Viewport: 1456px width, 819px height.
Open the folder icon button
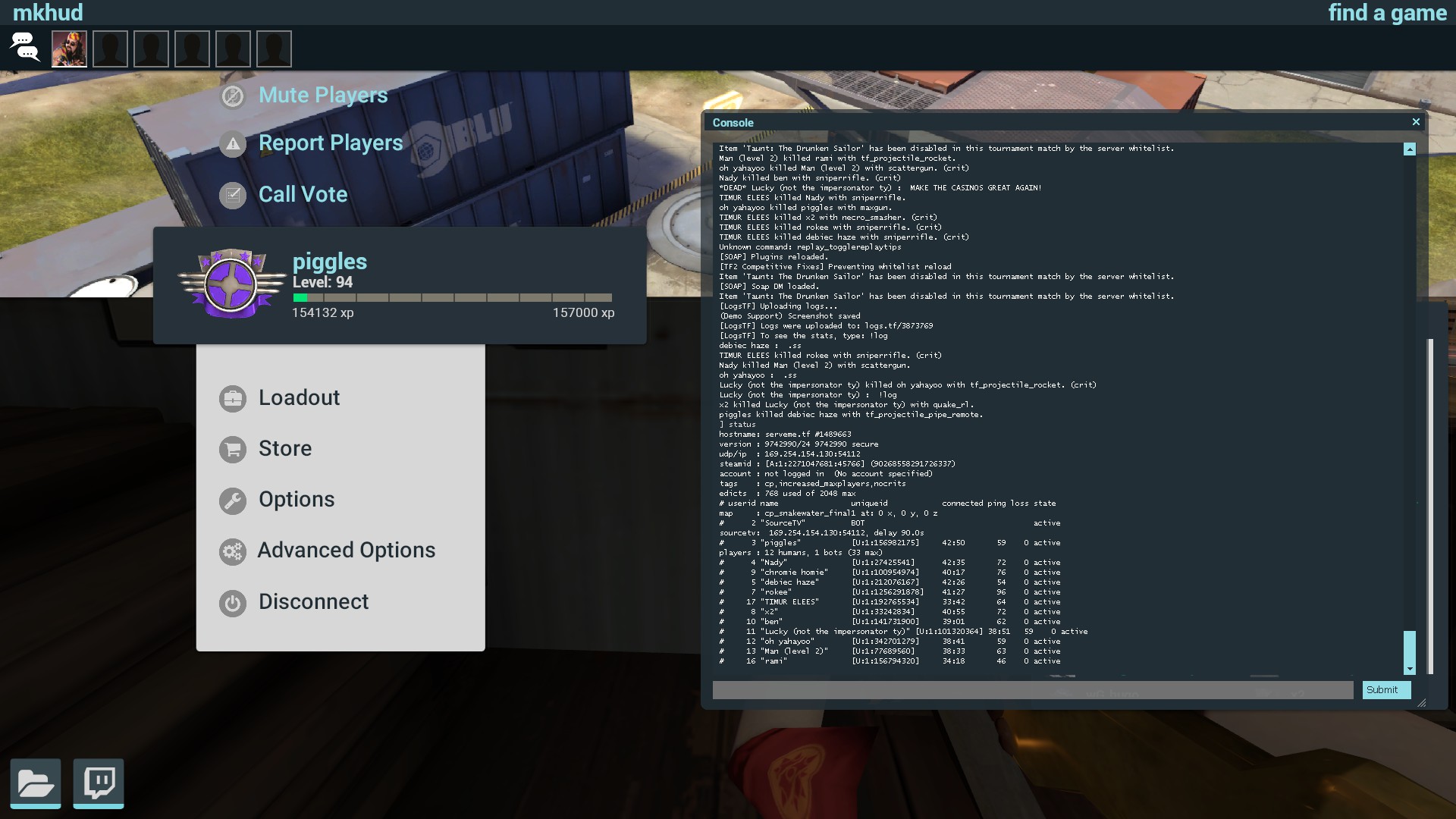[36, 783]
